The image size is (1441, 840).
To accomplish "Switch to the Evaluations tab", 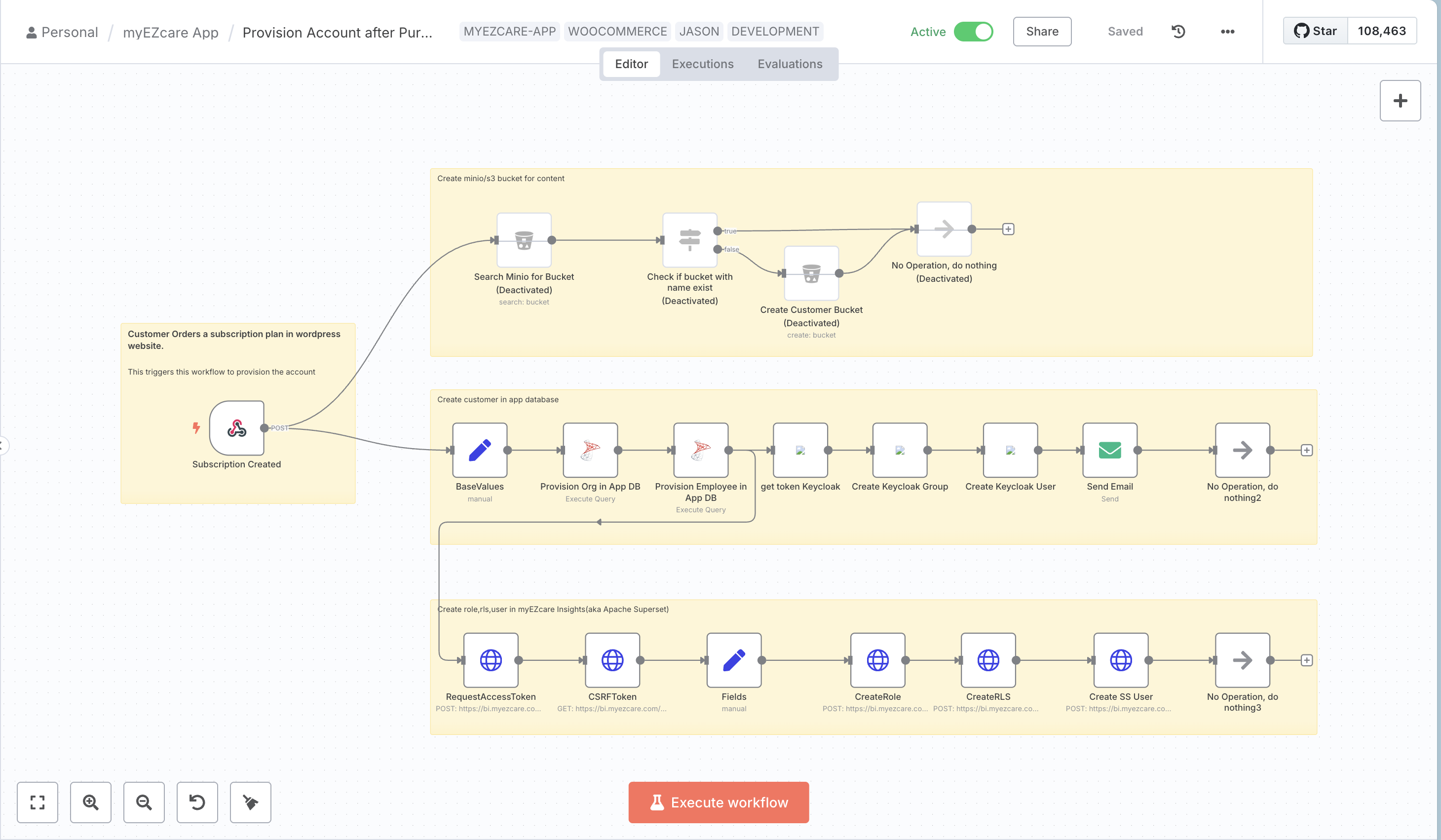I will (790, 64).
